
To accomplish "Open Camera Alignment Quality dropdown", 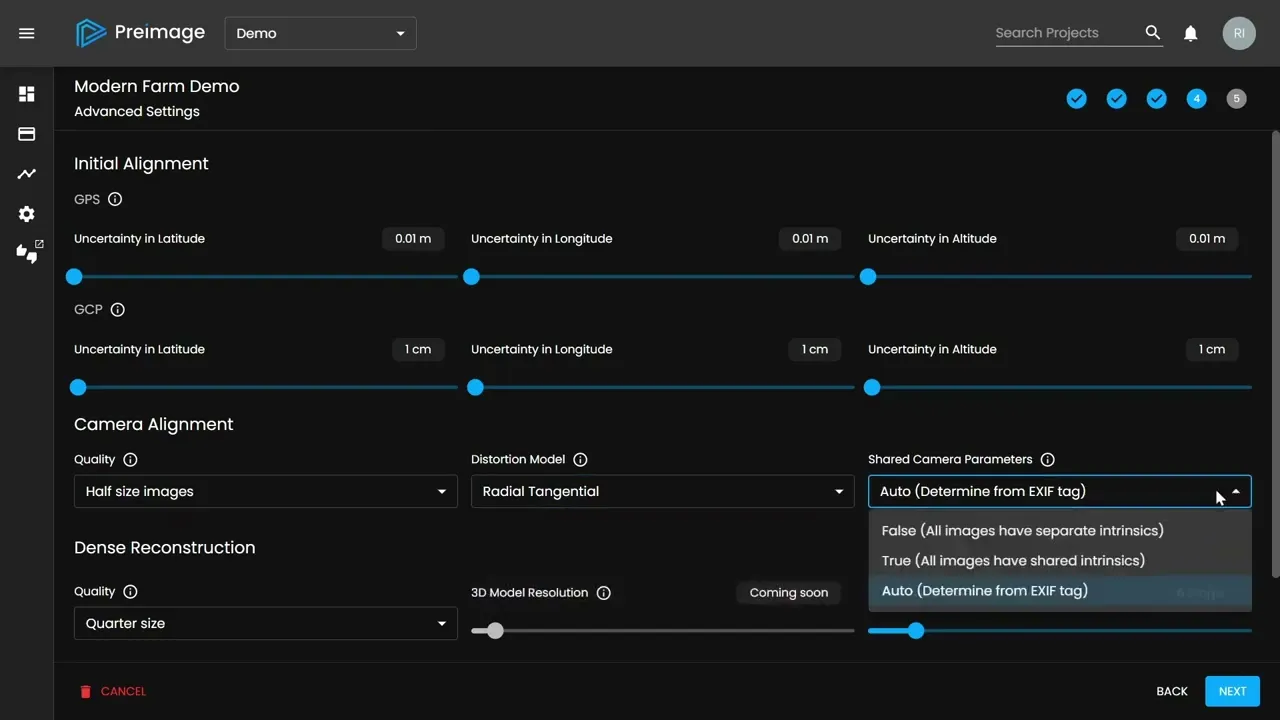I will pos(265,492).
